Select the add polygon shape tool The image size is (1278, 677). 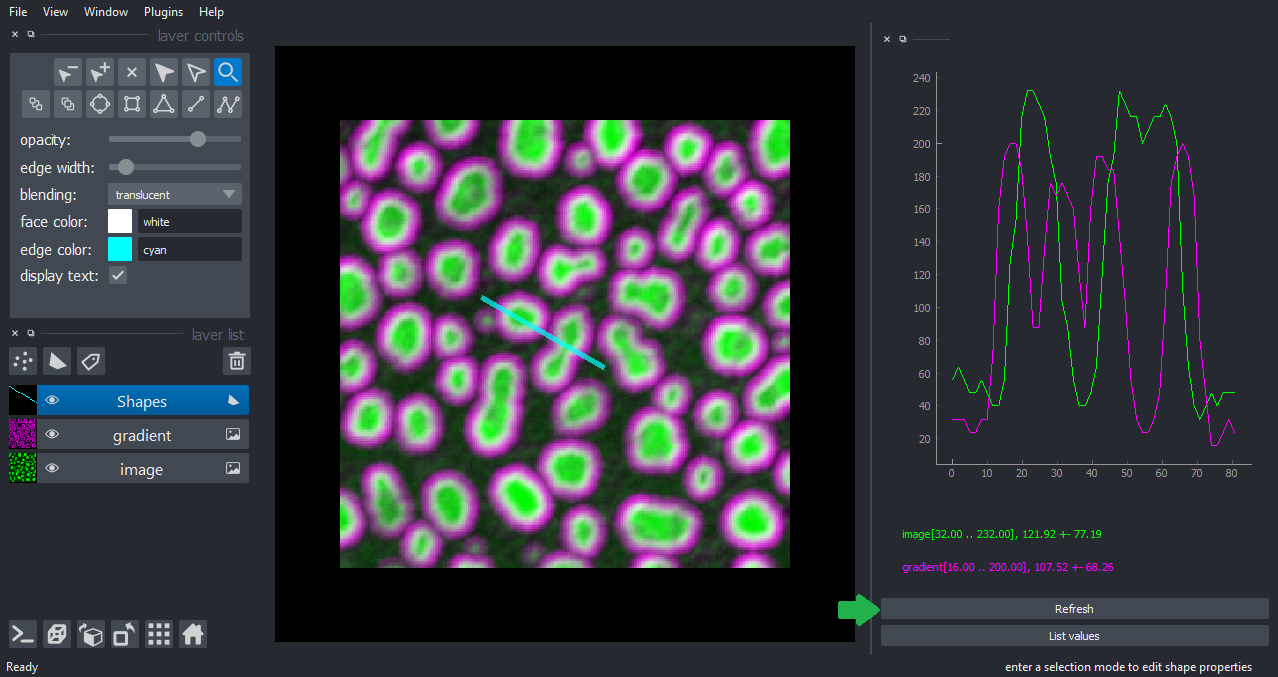164,104
